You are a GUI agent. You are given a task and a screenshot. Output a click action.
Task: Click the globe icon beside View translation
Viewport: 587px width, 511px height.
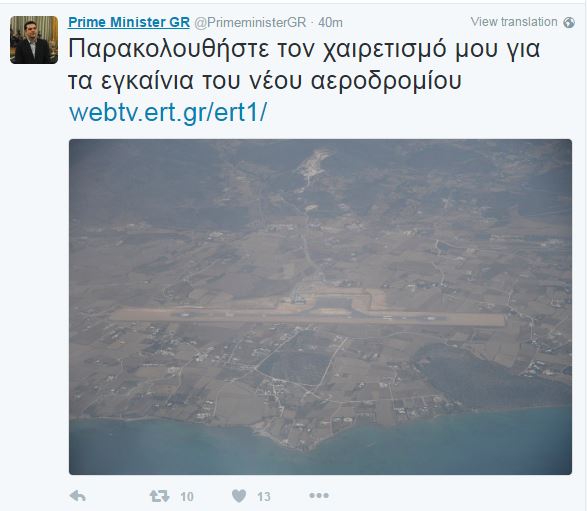(569, 22)
